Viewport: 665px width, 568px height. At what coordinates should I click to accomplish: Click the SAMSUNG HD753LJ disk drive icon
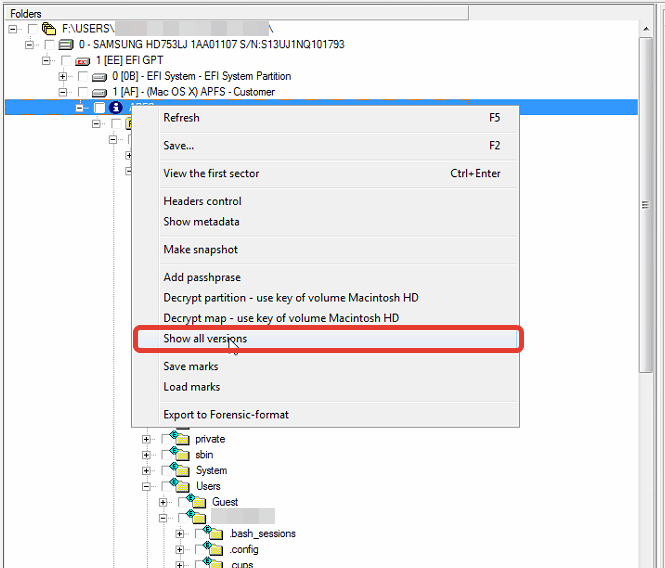[x=66, y=45]
